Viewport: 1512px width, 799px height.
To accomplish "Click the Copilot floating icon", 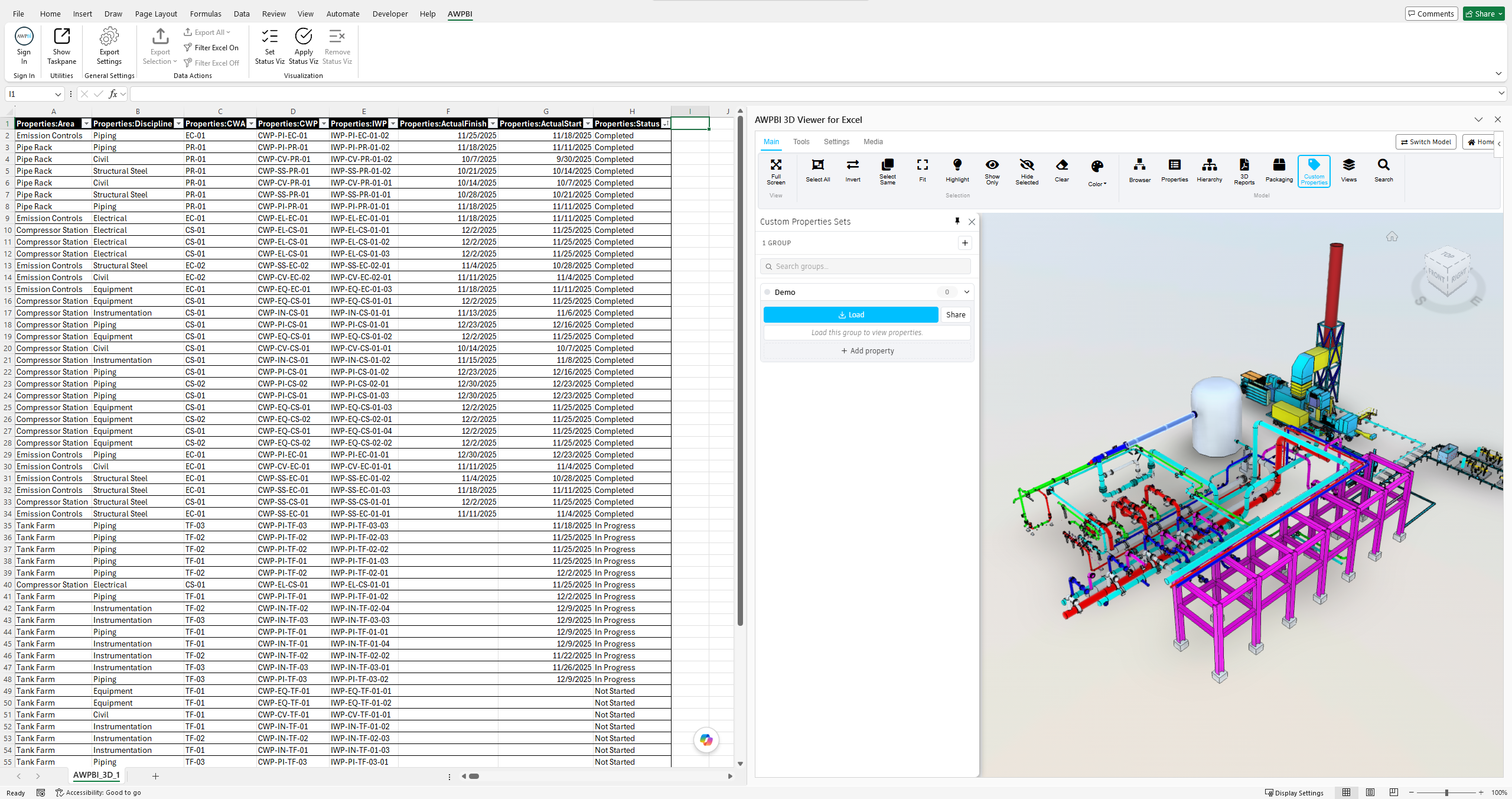I will click(706, 740).
